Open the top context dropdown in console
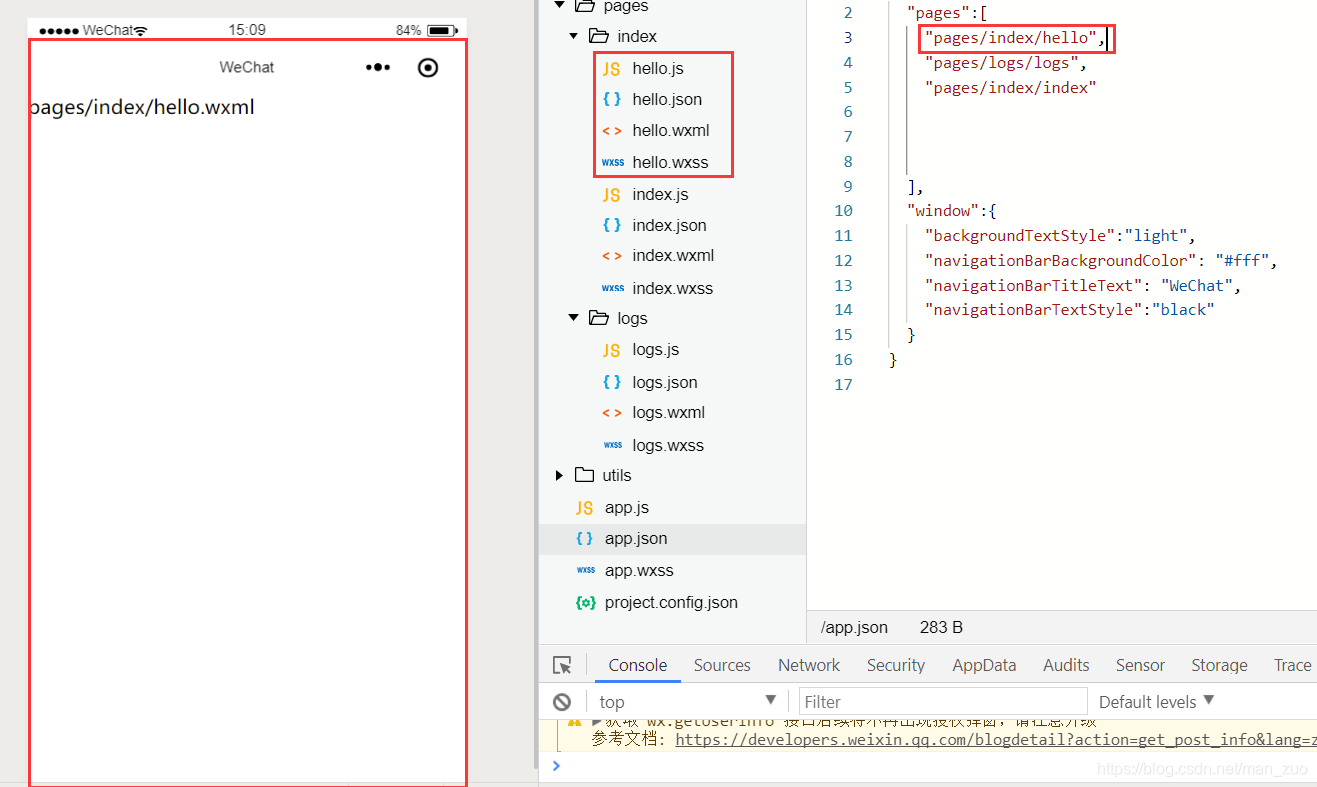The width and height of the screenshot is (1317, 787). [687, 701]
